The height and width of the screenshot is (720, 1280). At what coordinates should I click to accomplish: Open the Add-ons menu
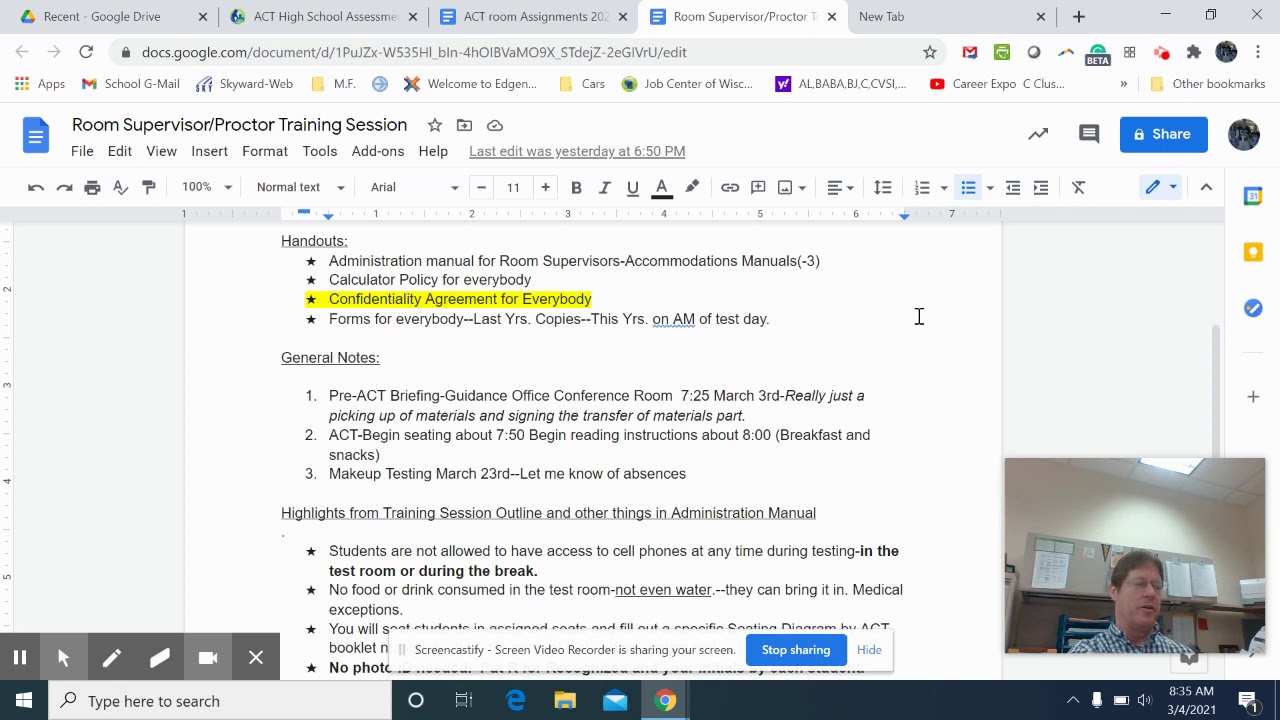(378, 151)
